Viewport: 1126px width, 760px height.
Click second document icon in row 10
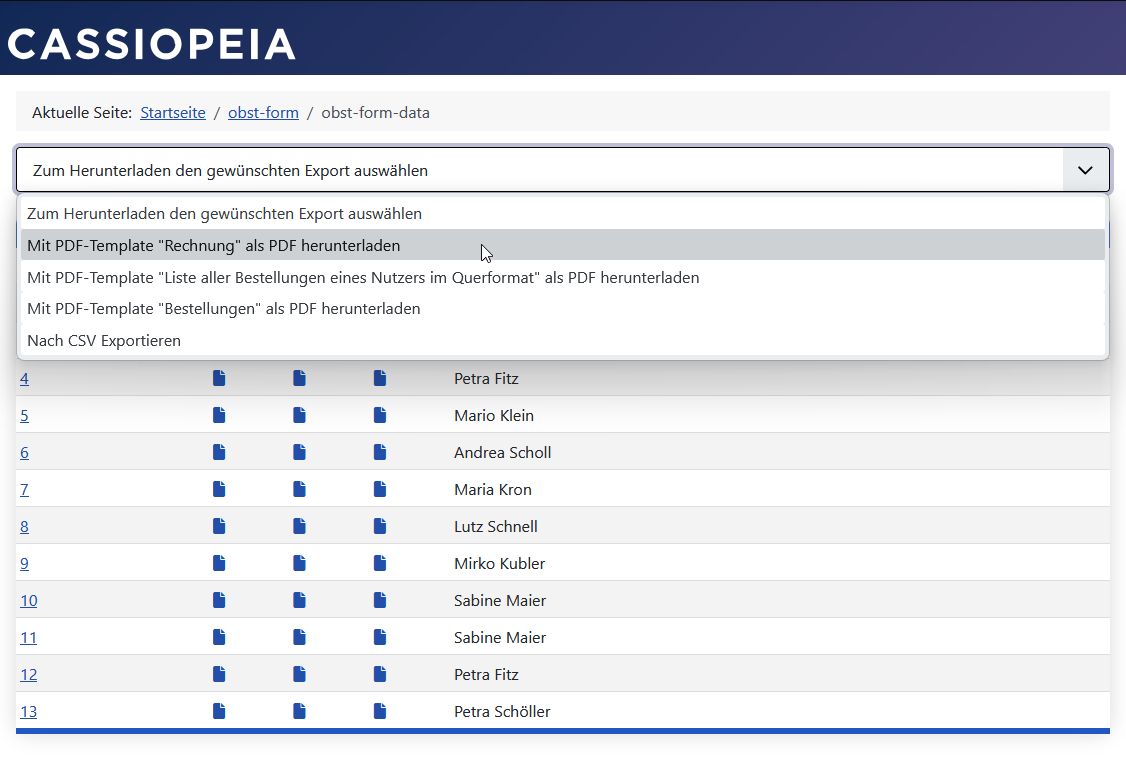(300, 600)
